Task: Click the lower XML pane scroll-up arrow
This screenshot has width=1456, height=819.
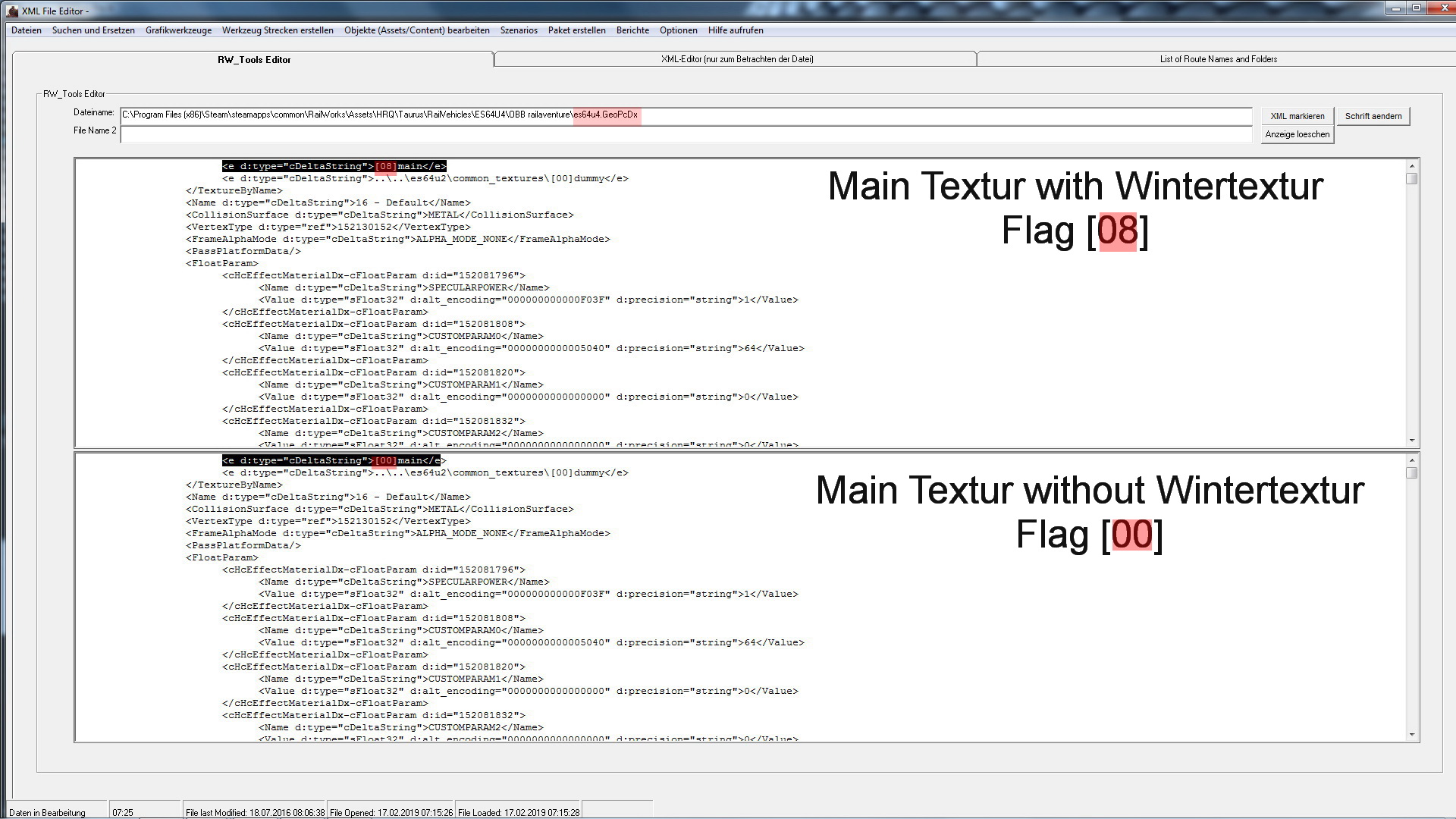Action: click(x=1411, y=460)
